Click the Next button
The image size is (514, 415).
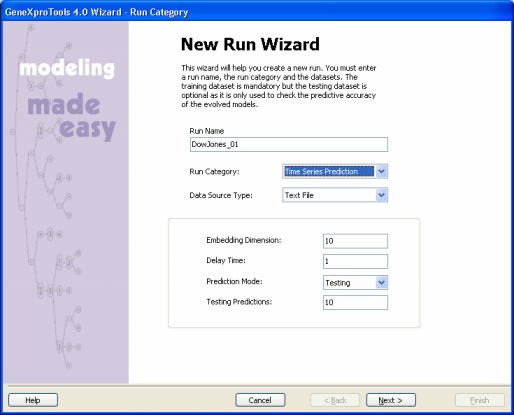click(x=391, y=400)
